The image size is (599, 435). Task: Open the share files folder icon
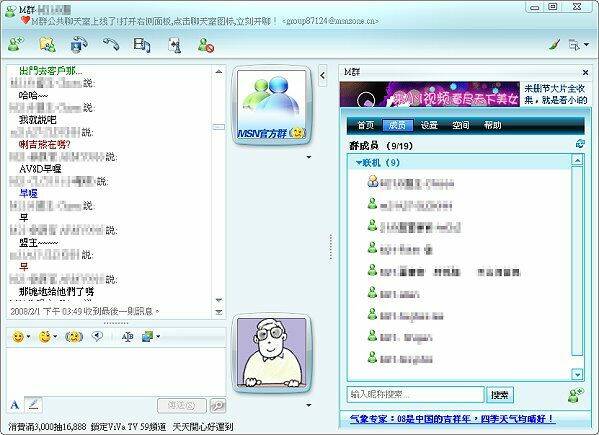pos(47,44)
